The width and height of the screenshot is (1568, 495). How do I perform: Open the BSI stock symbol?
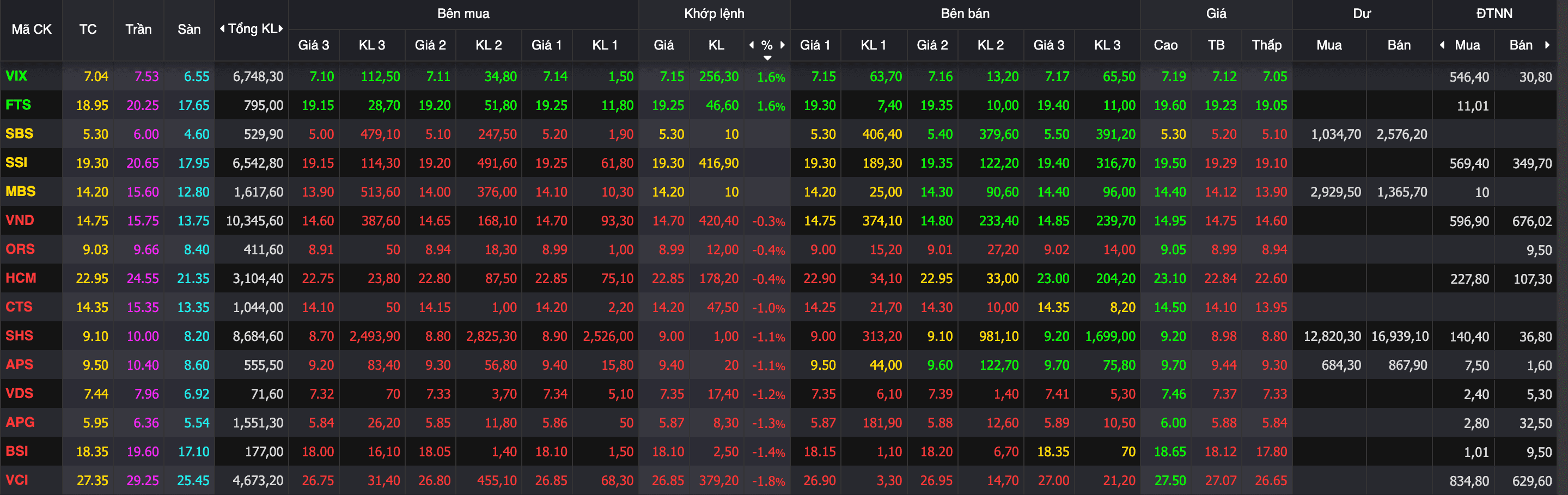[x=17, y=451]
